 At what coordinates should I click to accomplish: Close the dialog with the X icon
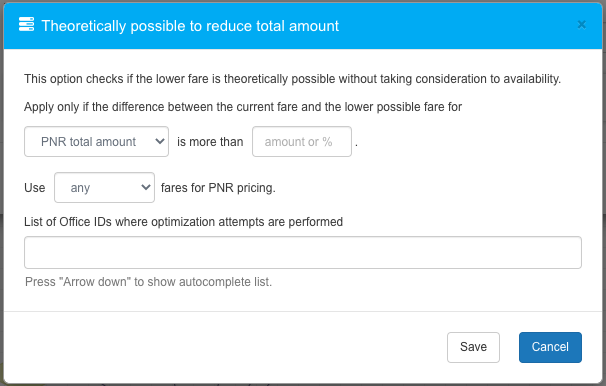[x=581, y=25]
